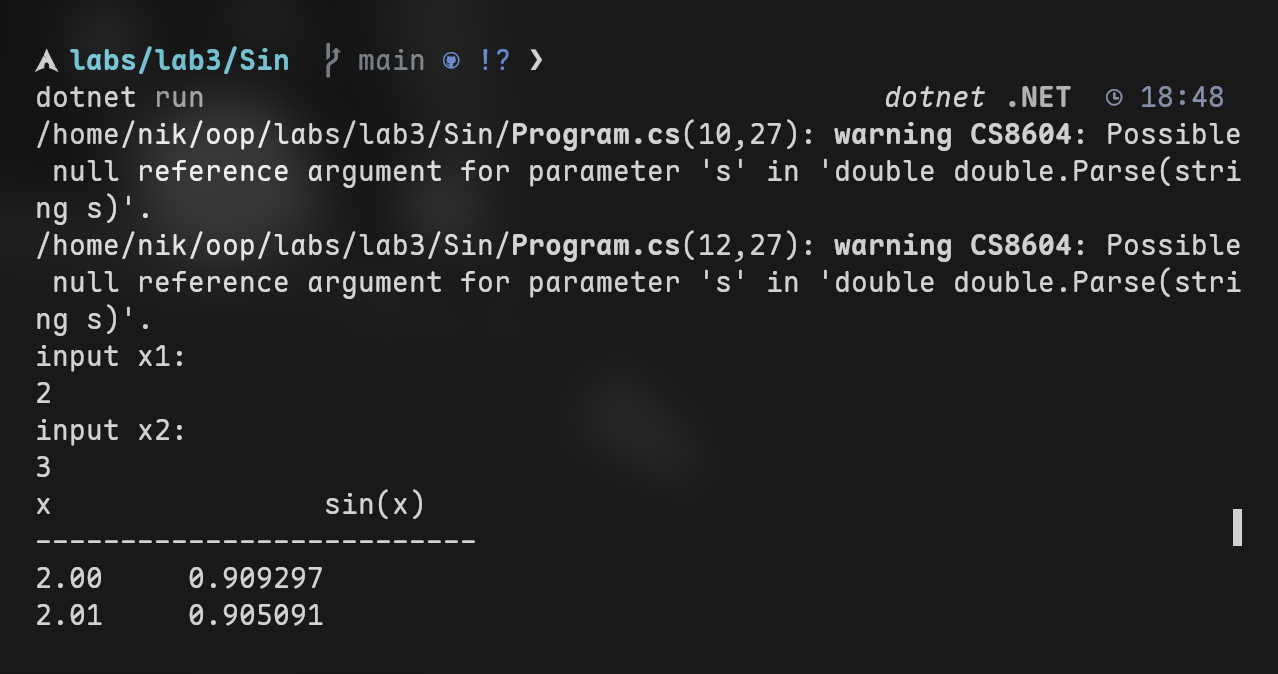Click the main branch name

pos(391,61)
